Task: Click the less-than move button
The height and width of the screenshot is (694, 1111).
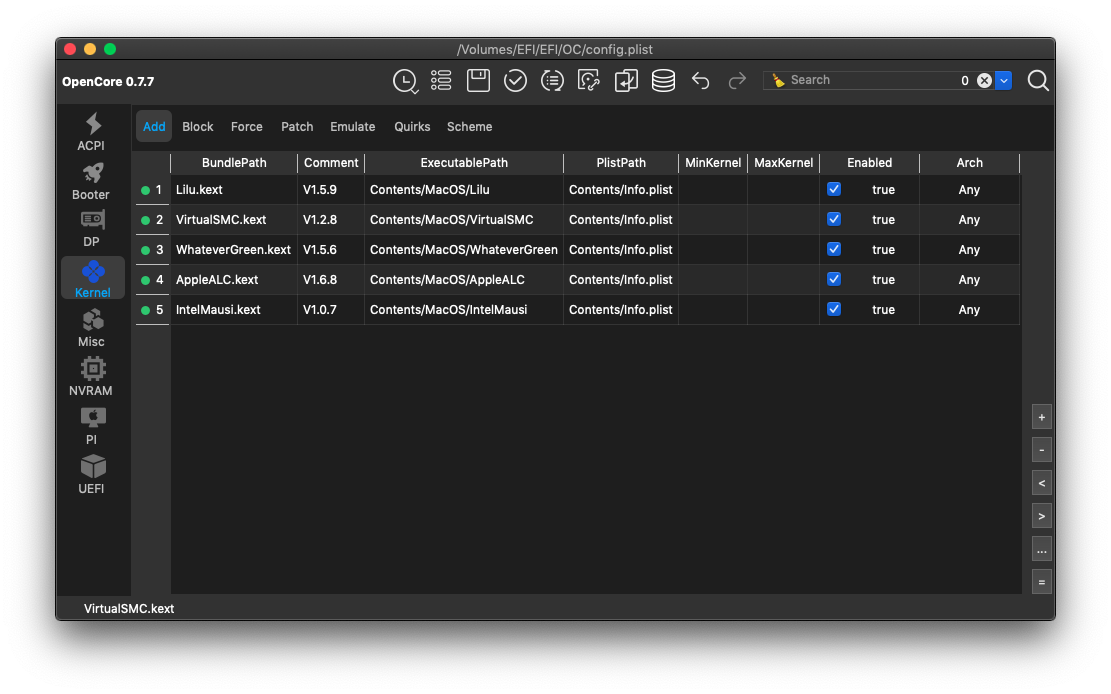Action: tap(1042, 483)
